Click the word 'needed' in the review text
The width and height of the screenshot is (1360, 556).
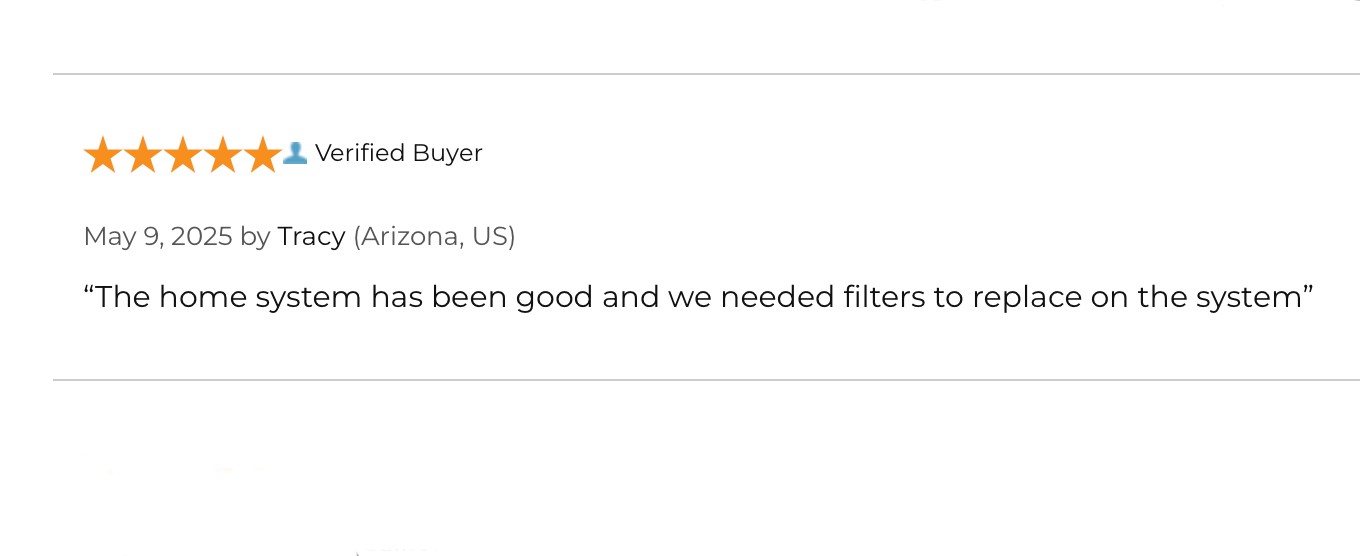coord(763,297)
